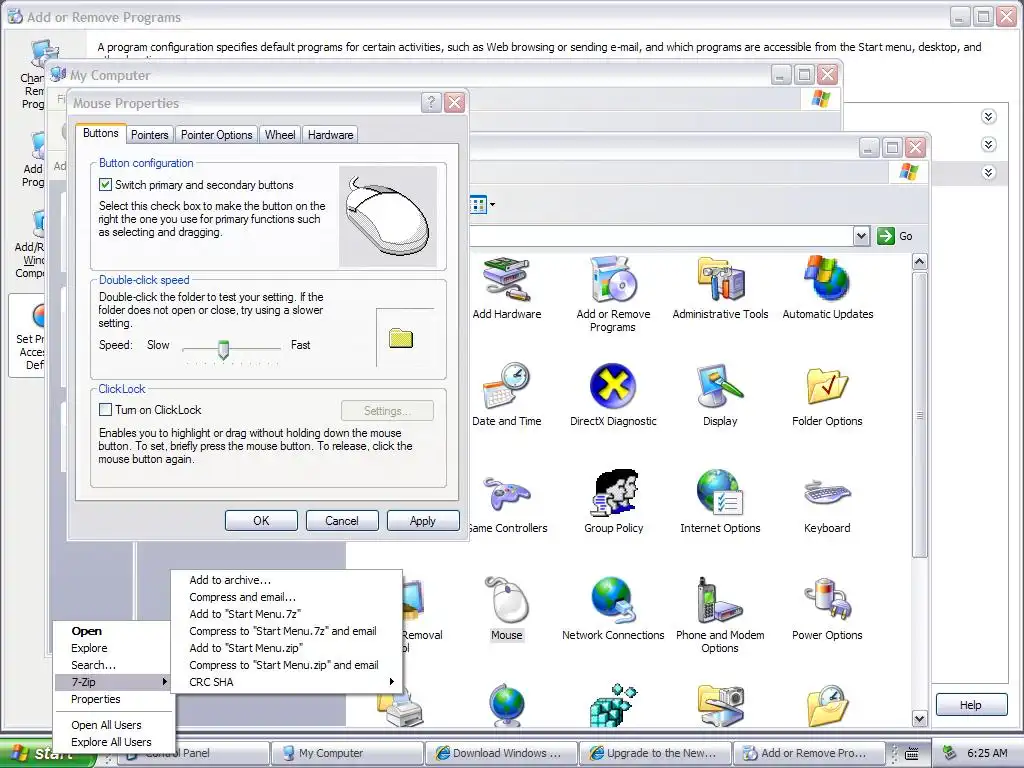Open Power Options icon
Image resolution: width=1024 pixels, height=768 pixels.
pos(827,609)
